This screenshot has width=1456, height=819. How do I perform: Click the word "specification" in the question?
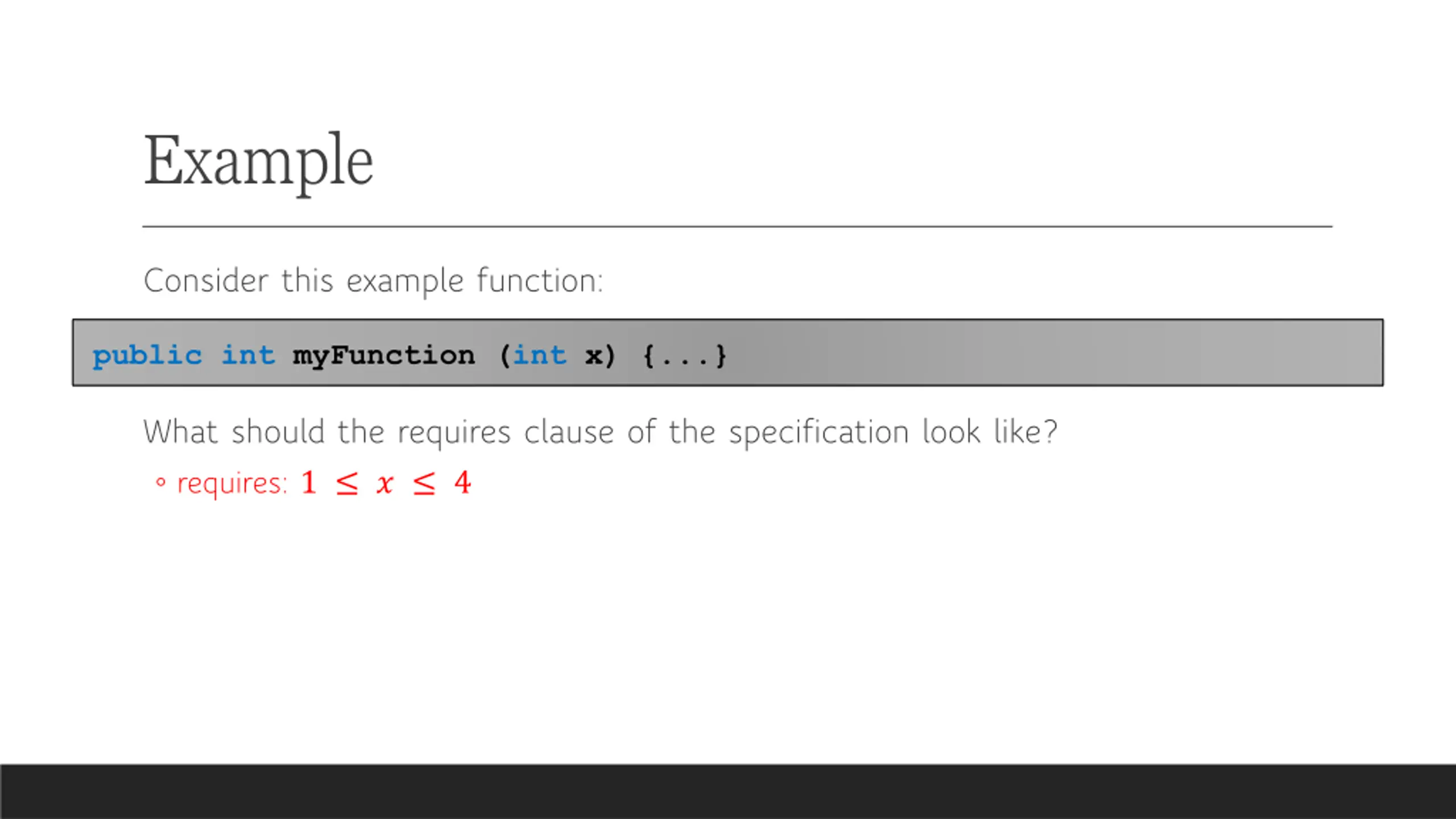819,433
